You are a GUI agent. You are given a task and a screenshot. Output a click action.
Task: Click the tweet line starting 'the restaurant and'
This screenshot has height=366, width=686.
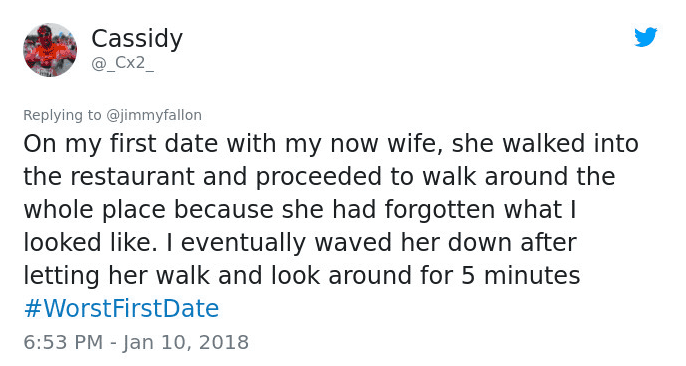[x=319, y=177]
